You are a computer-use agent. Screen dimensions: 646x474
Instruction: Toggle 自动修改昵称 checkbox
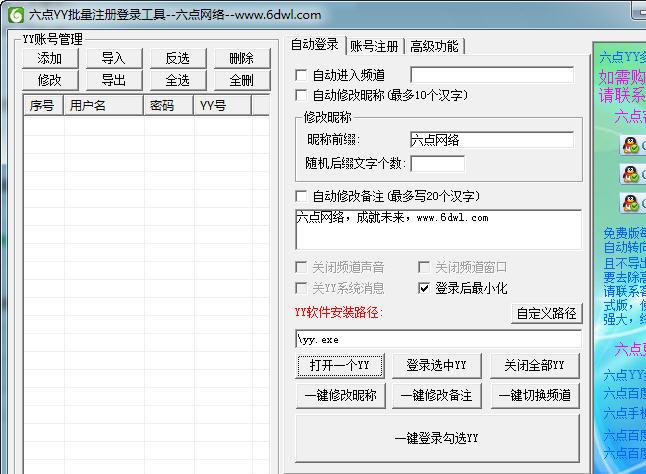point(302,95)
